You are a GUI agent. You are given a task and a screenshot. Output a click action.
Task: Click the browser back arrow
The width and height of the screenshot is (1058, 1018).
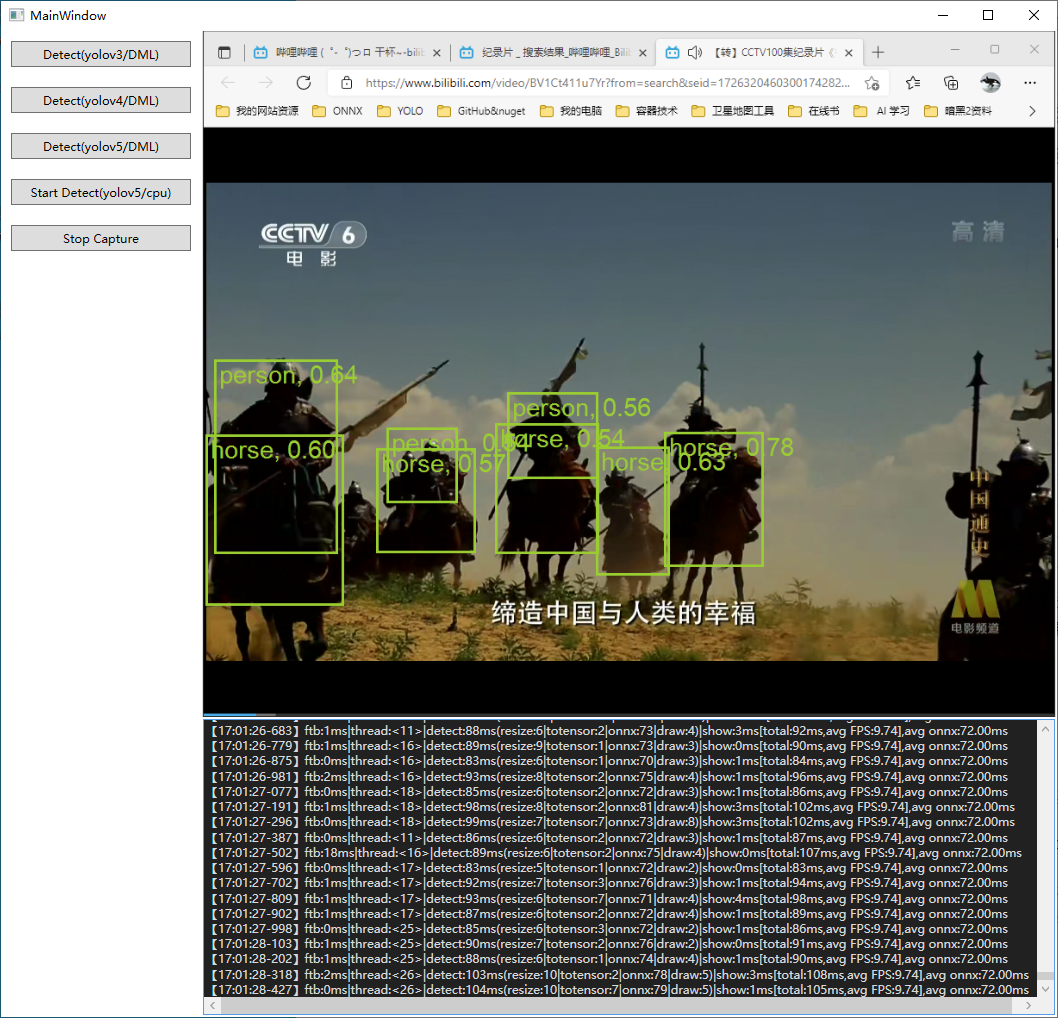coord(228,83)
